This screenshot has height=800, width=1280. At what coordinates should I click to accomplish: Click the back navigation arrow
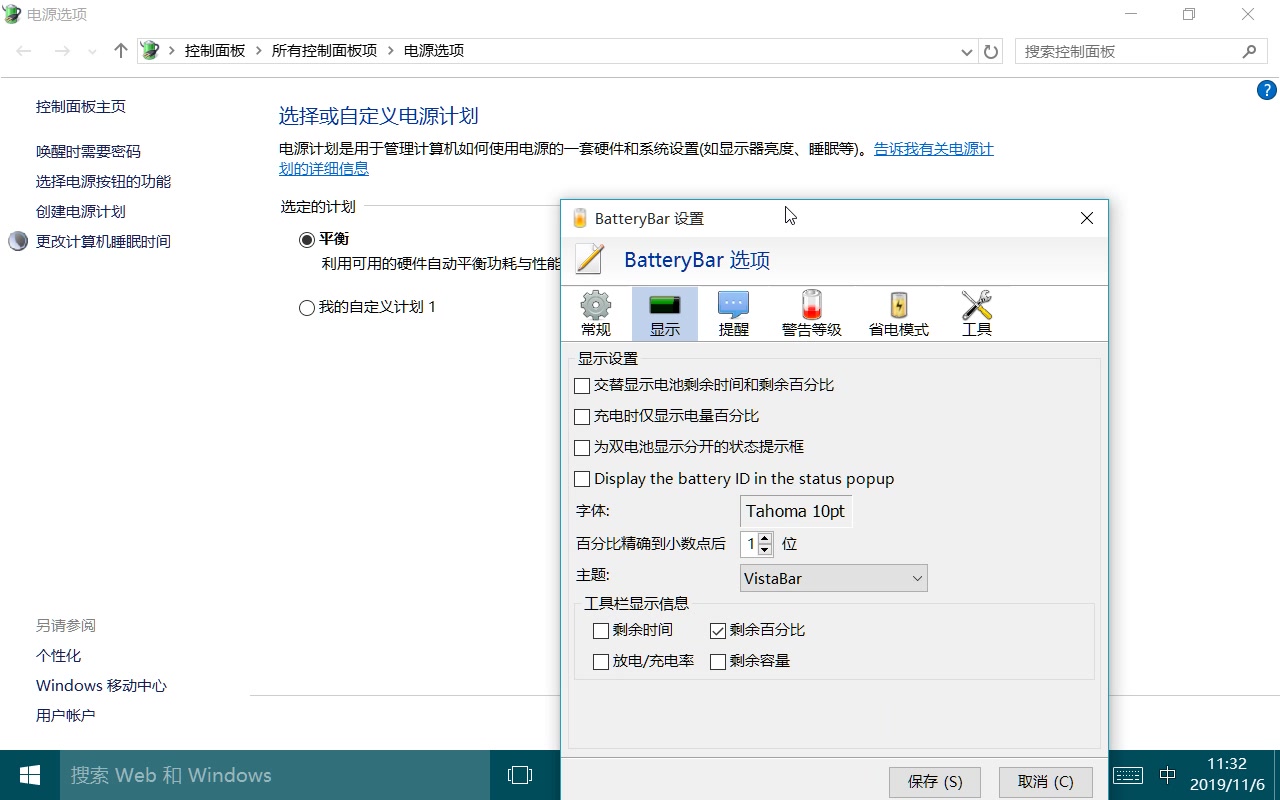pos(24,51)
